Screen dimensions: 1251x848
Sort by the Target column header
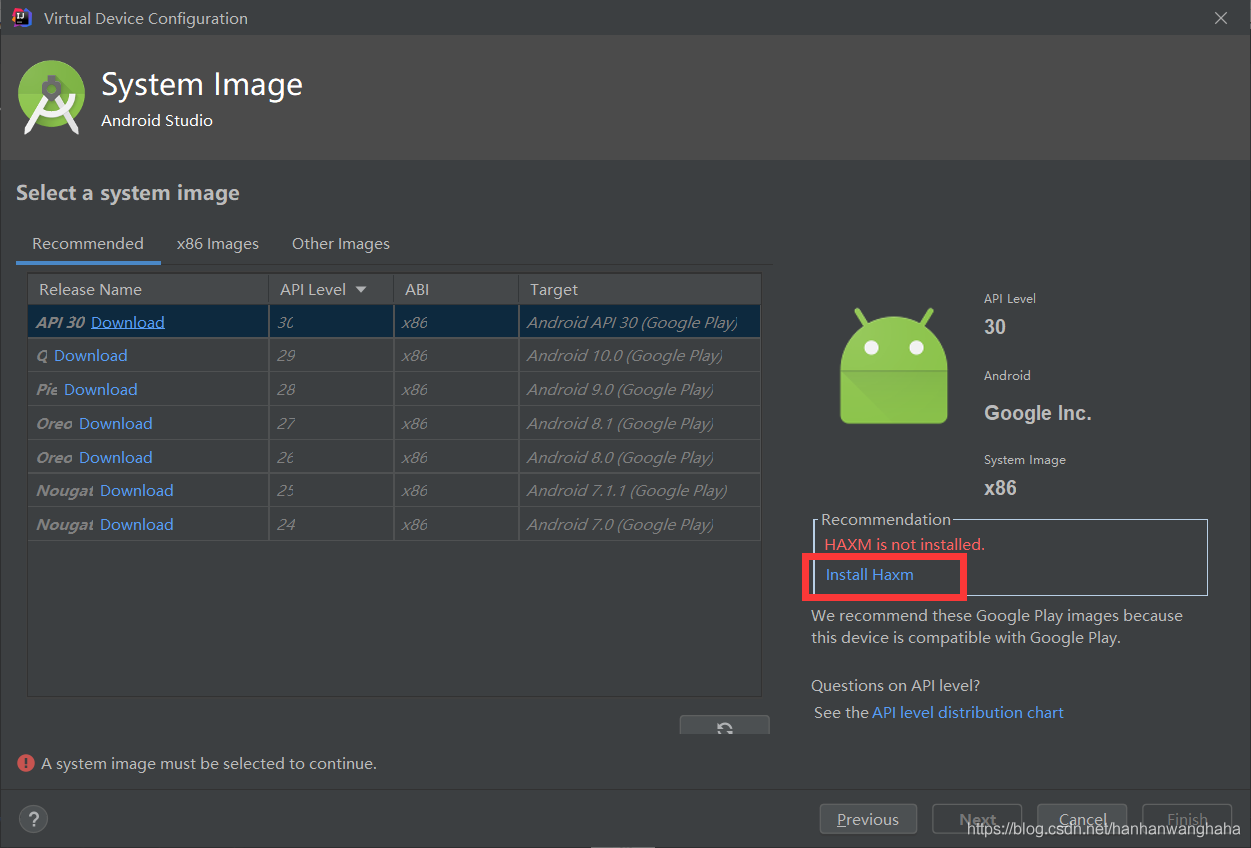554,288
